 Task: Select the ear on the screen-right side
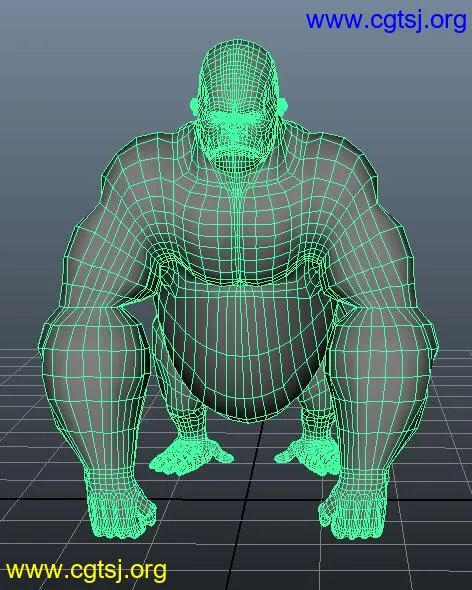tap(283, 105)
